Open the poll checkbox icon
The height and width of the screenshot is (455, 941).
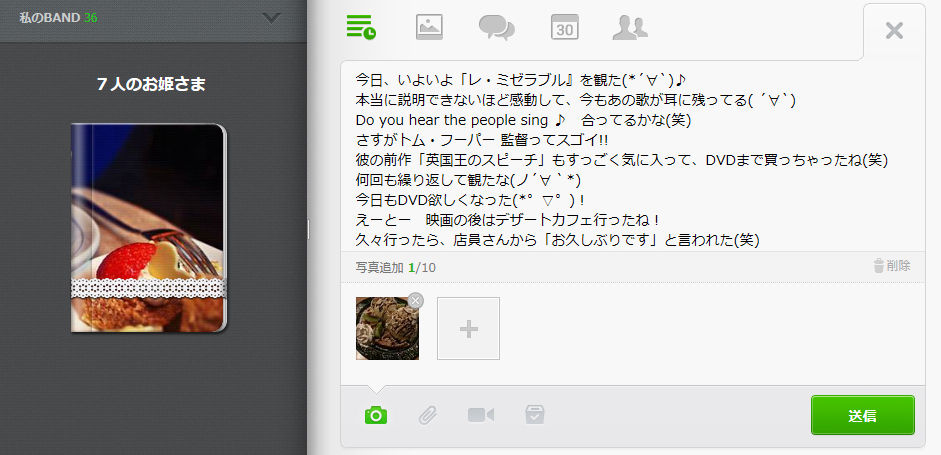point(535,414)
